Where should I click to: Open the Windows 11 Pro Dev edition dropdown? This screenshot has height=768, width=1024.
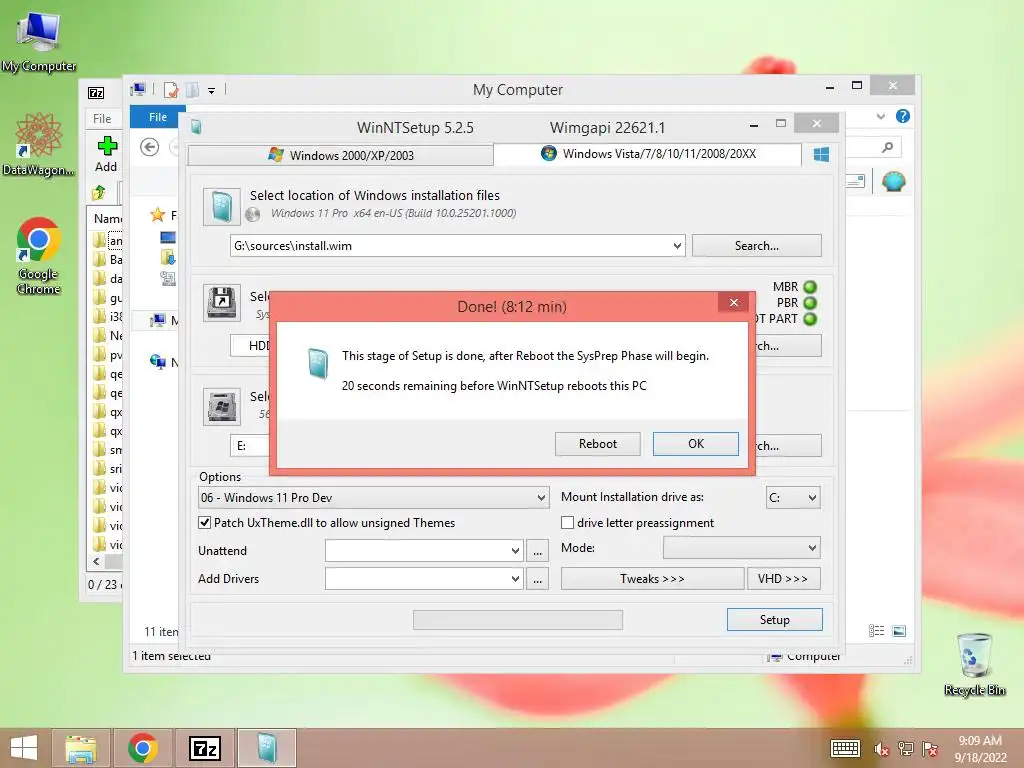coord(373,498)
